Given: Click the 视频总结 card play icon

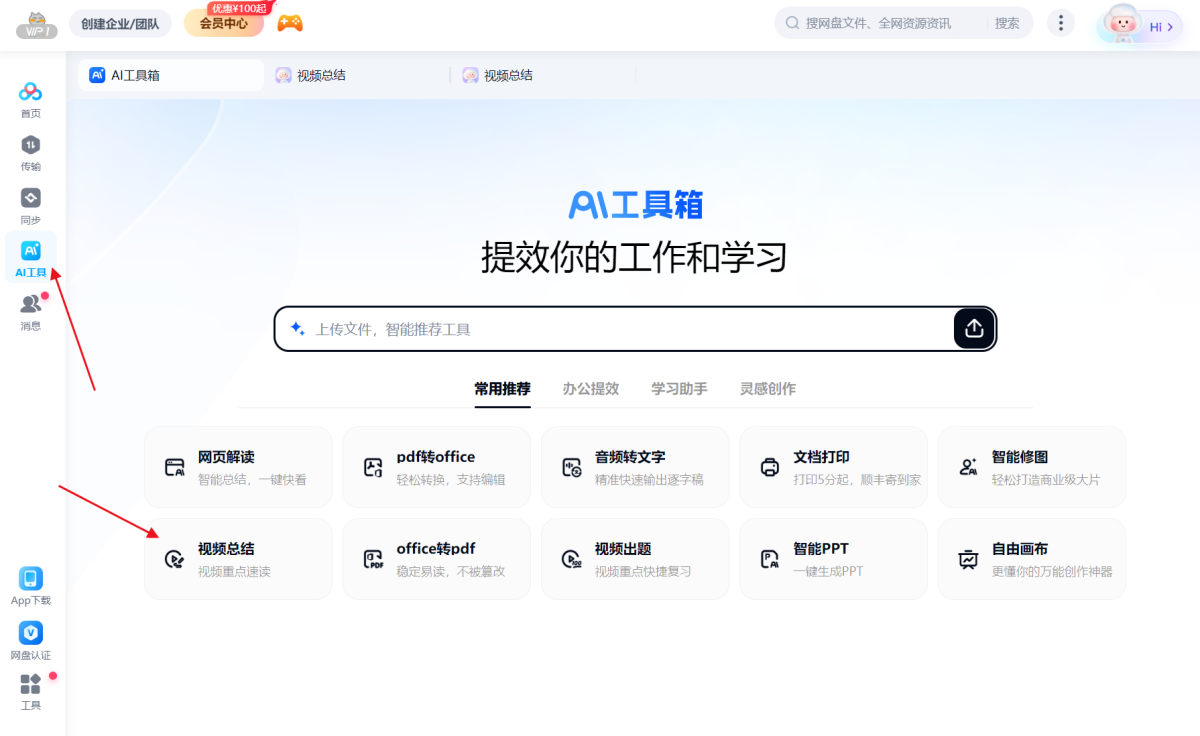Looking at the screenshot, I should [175, 559].
